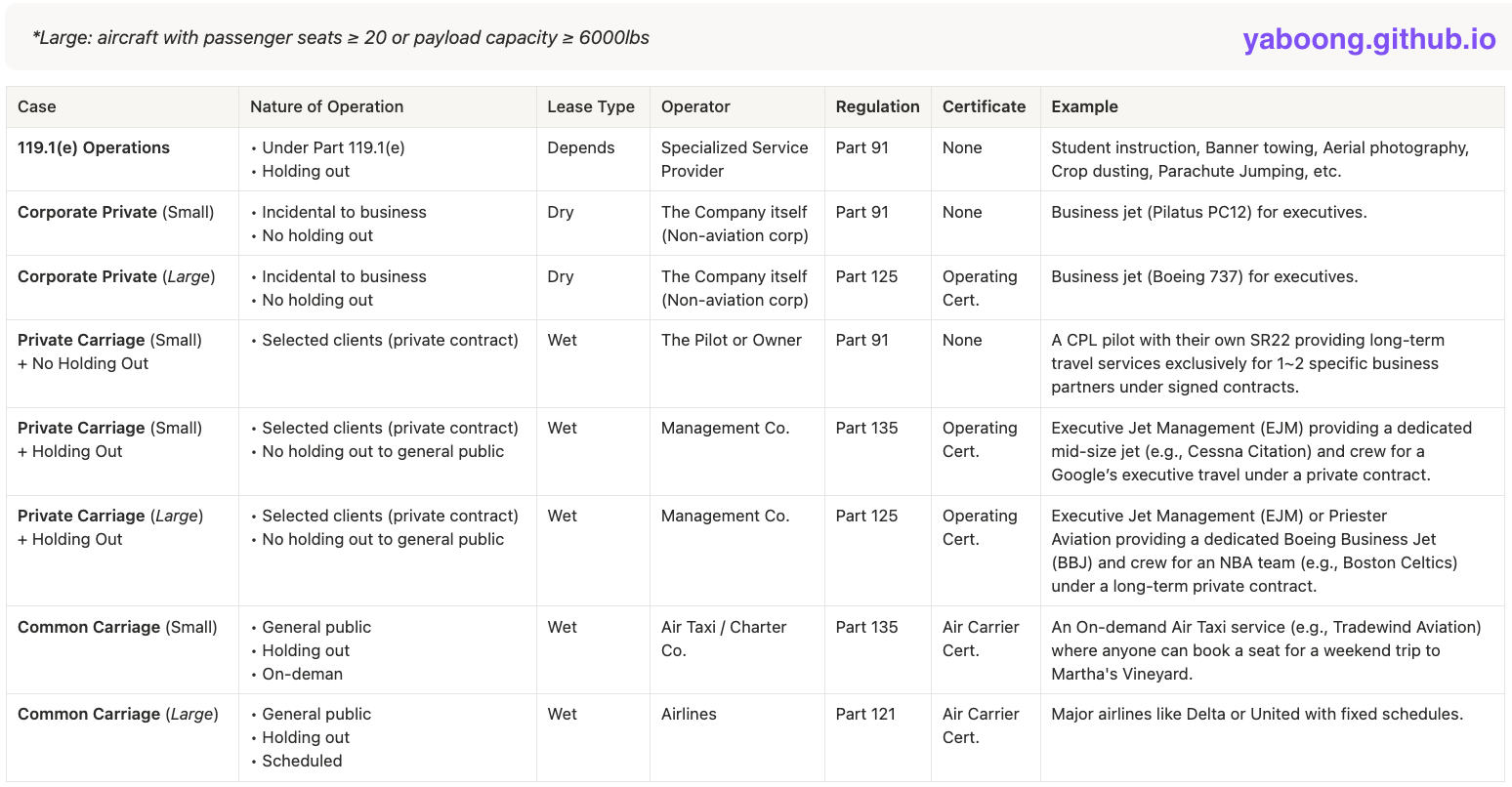Click the "Air Taxi / Charter Co." cell
Screen dimensions: 1512x787
723,639
